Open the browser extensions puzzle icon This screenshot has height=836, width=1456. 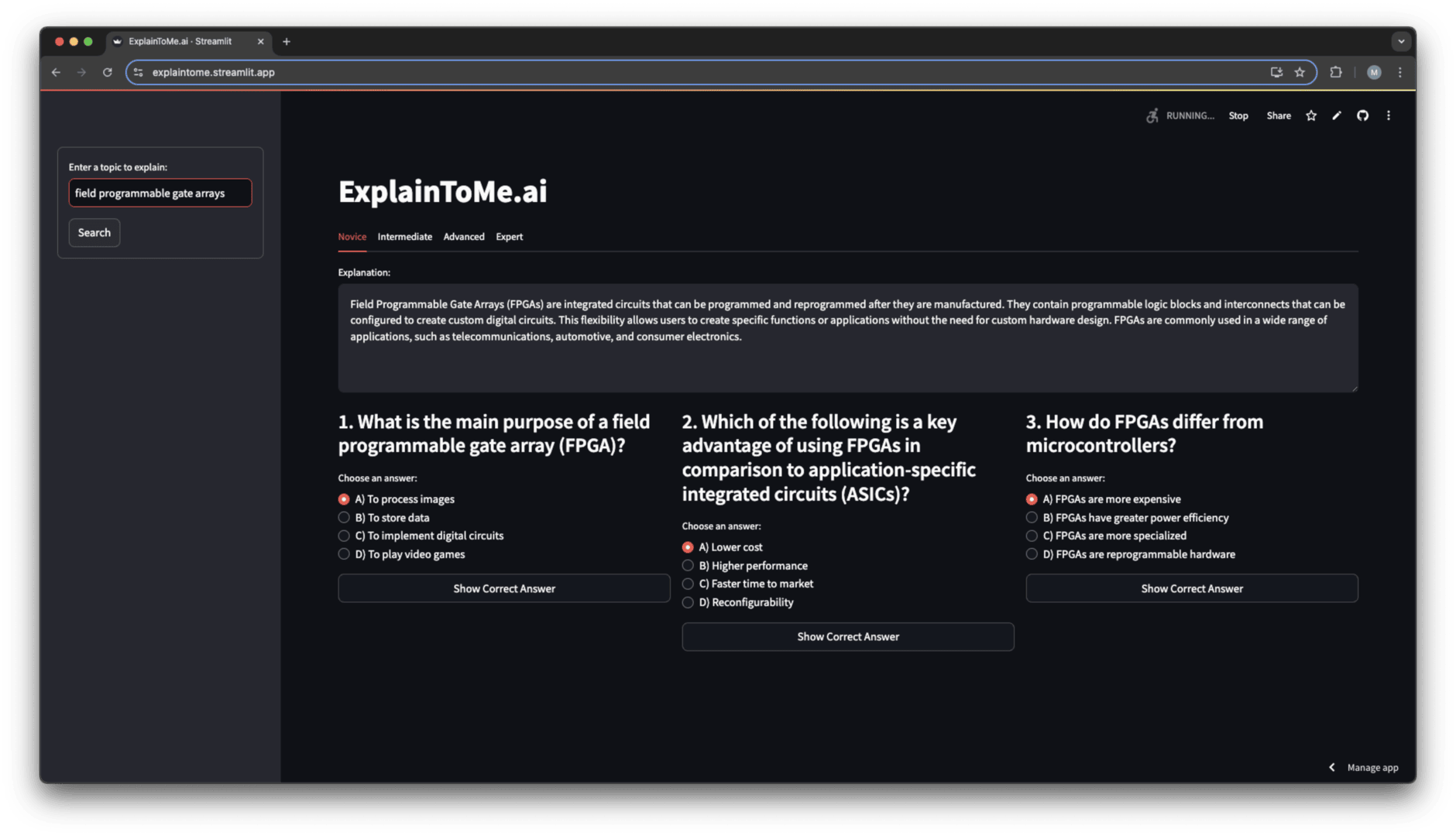1336,72
